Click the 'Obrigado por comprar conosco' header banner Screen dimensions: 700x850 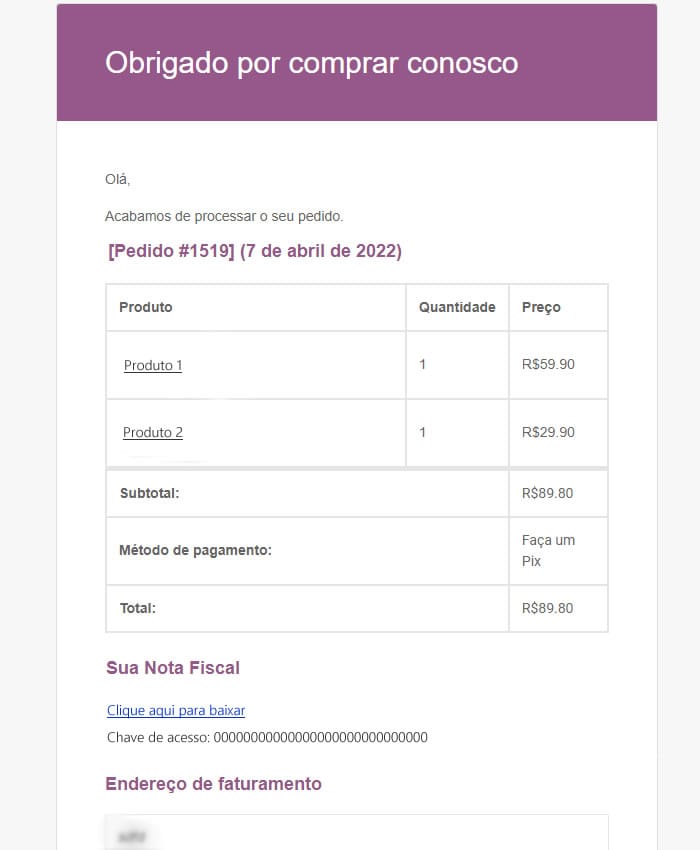coord(357,62)
